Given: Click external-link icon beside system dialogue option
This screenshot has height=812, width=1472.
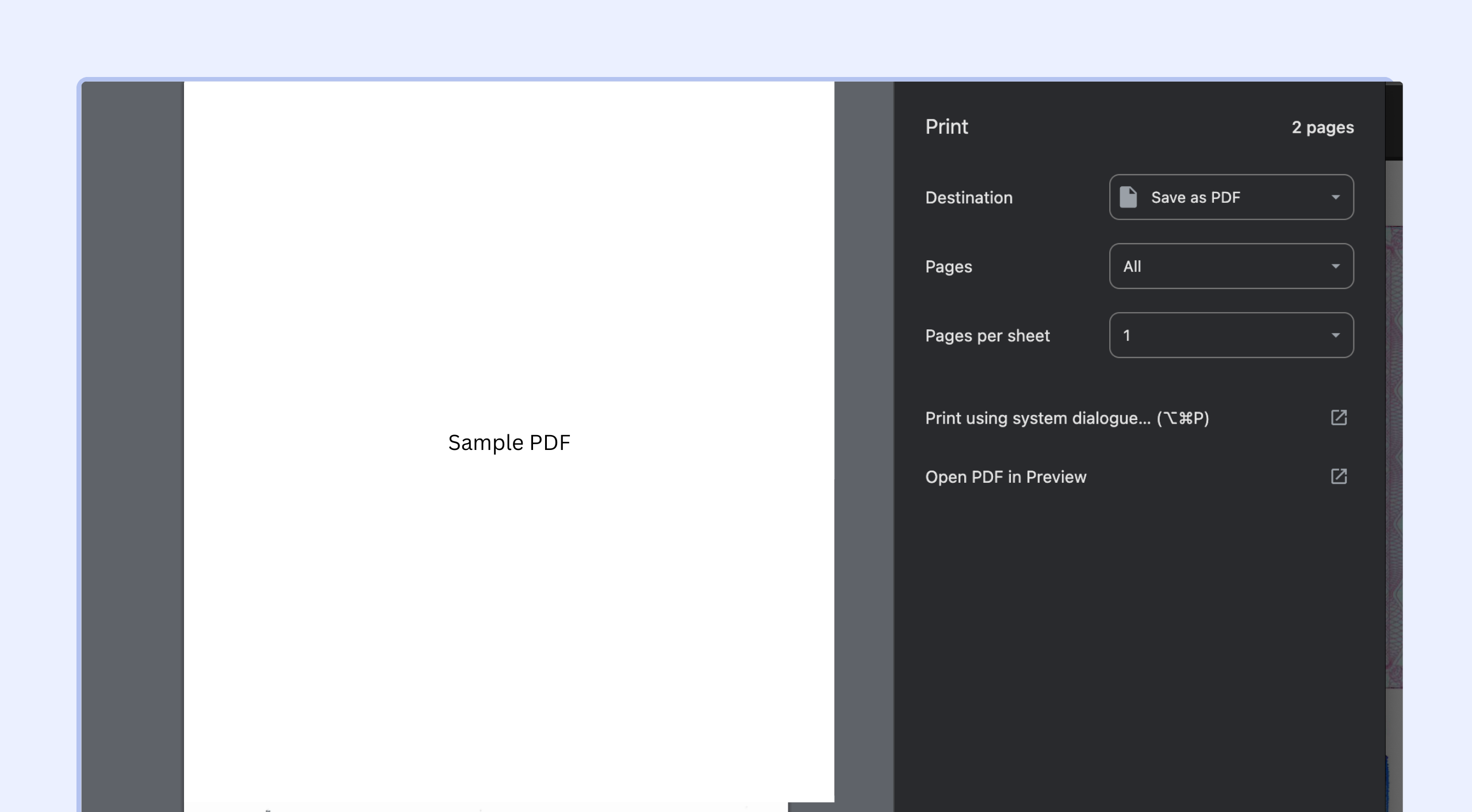Looking at the screenshot, I should pos(1339,418).
